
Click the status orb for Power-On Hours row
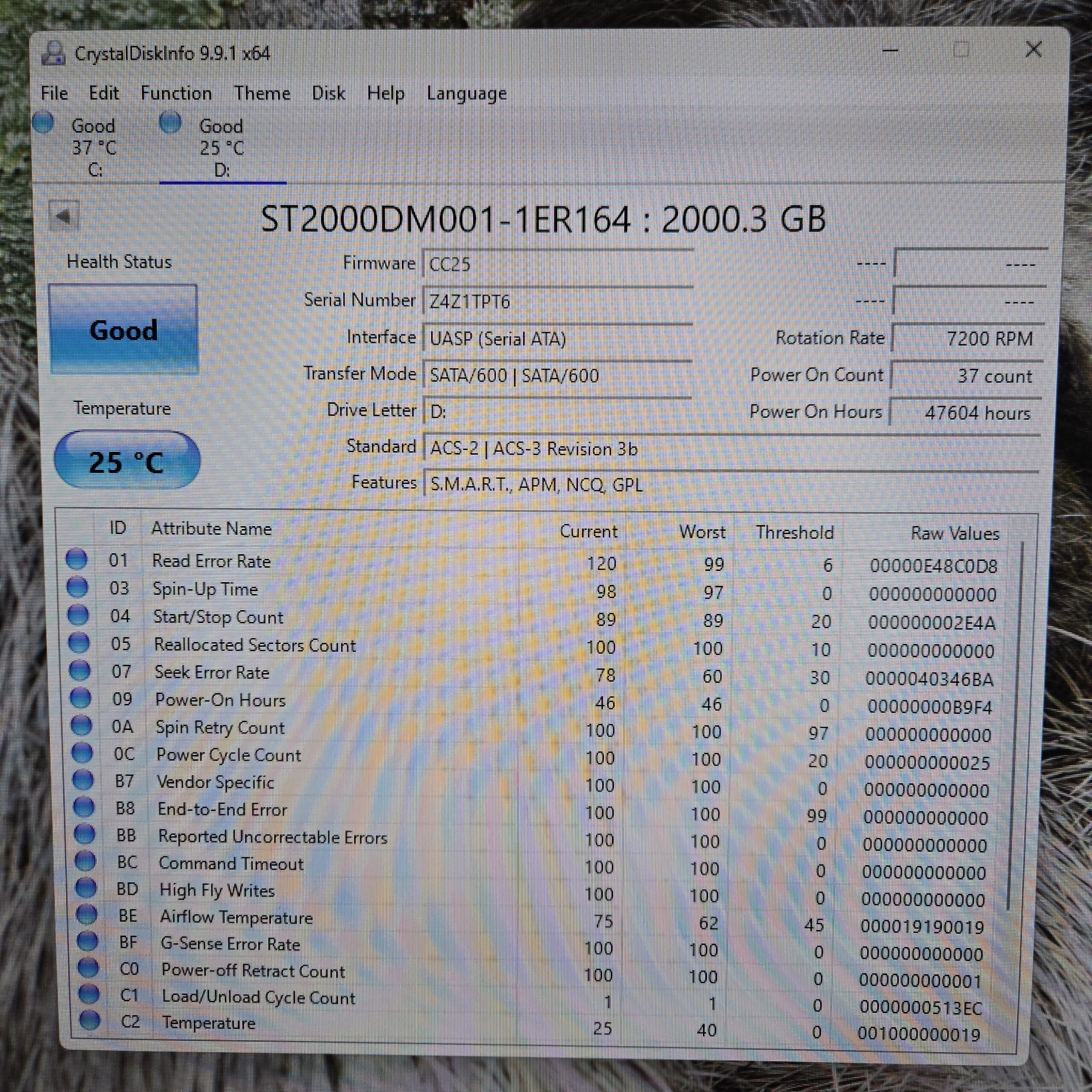(80, 698)
